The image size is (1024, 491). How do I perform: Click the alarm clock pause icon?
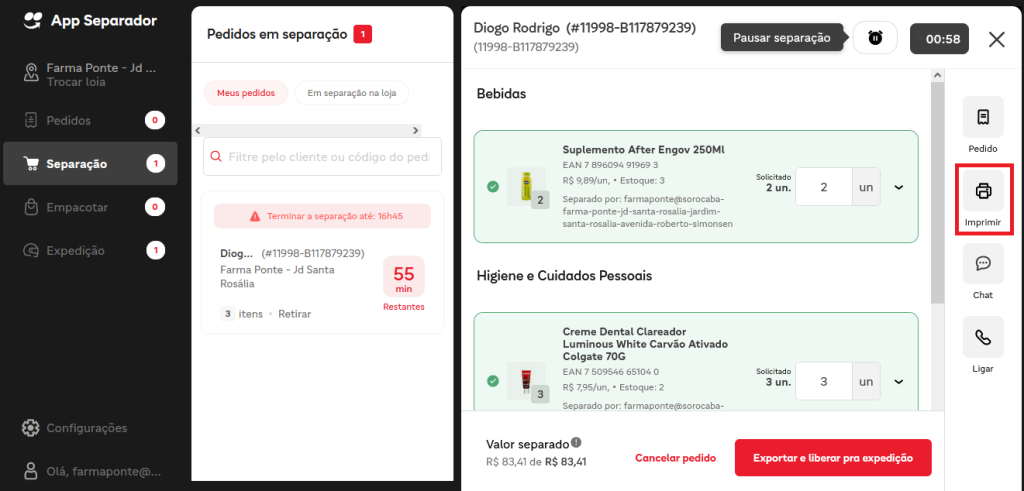[x=875, y=38]
